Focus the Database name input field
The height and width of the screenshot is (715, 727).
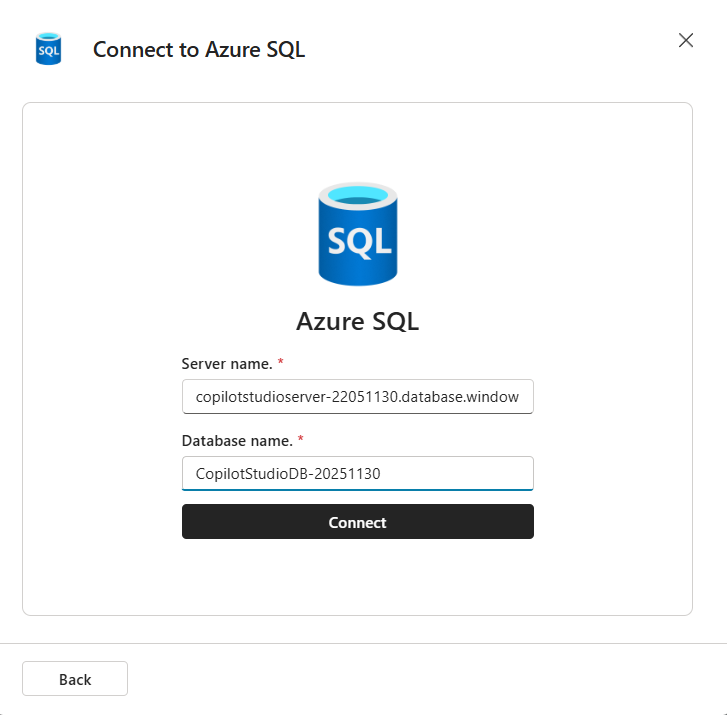tap(357, 474)
